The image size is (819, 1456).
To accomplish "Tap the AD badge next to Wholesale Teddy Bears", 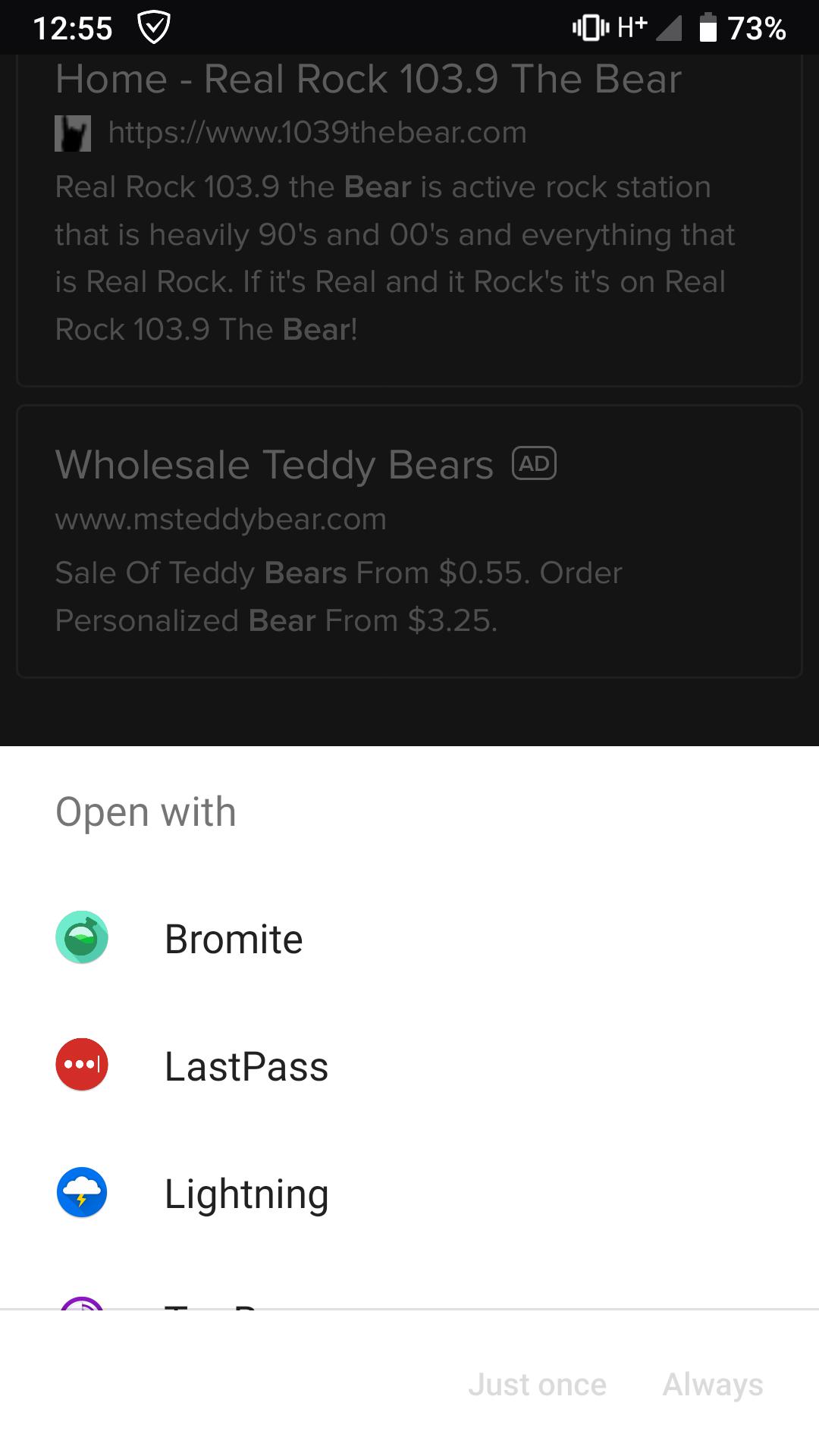I will coord(535,463).
